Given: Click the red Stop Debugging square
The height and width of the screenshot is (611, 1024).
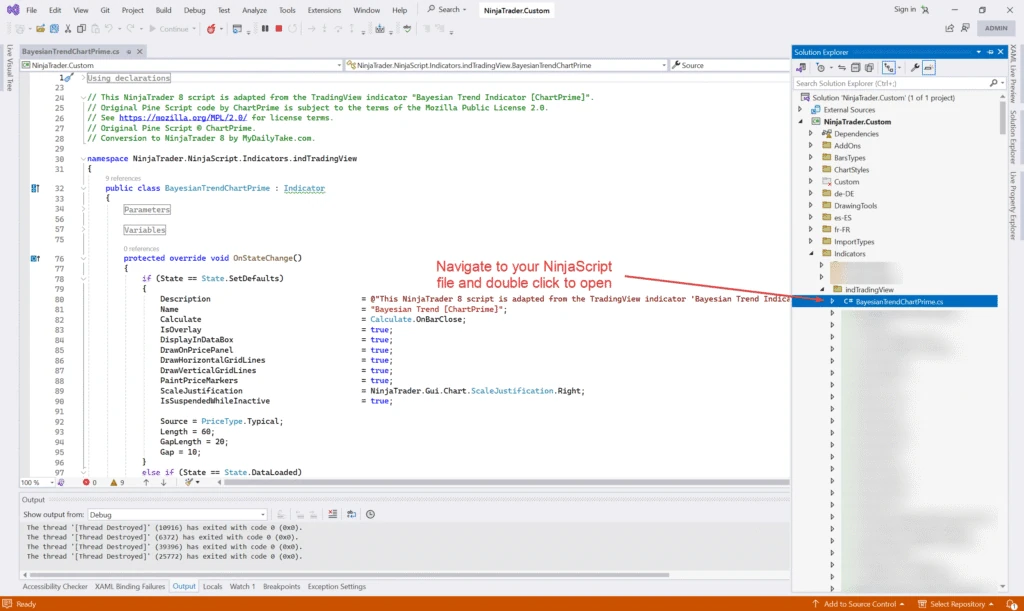Looking at the screenshot, I should pos(279,29).
